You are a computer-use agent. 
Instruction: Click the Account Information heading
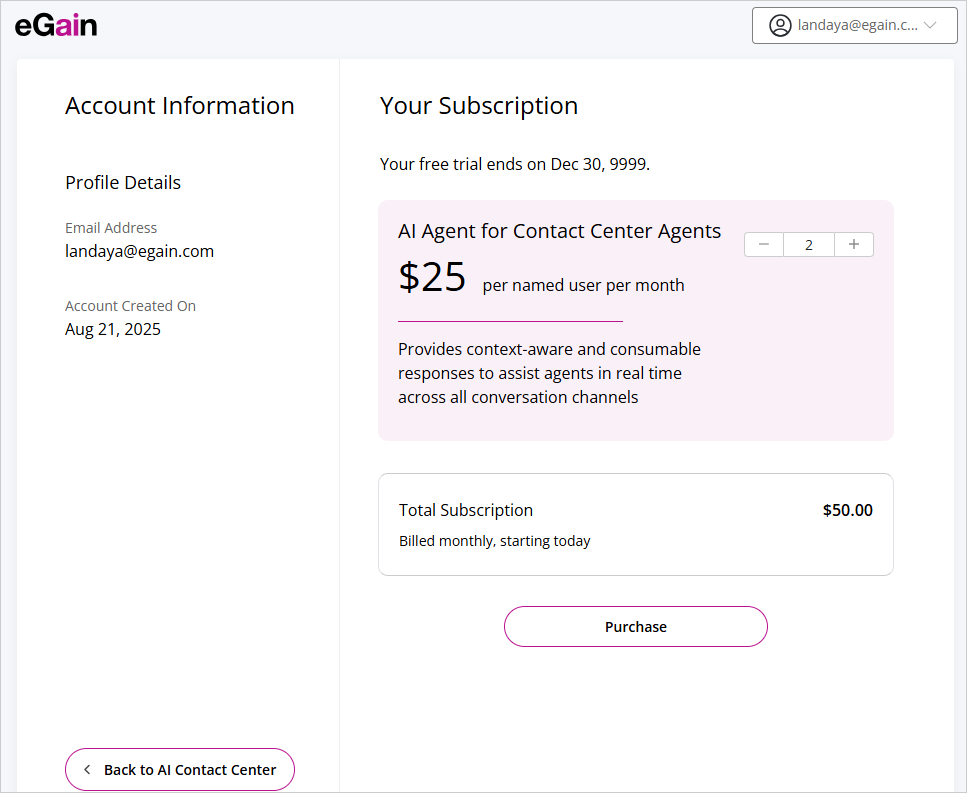tap(180, 106)
